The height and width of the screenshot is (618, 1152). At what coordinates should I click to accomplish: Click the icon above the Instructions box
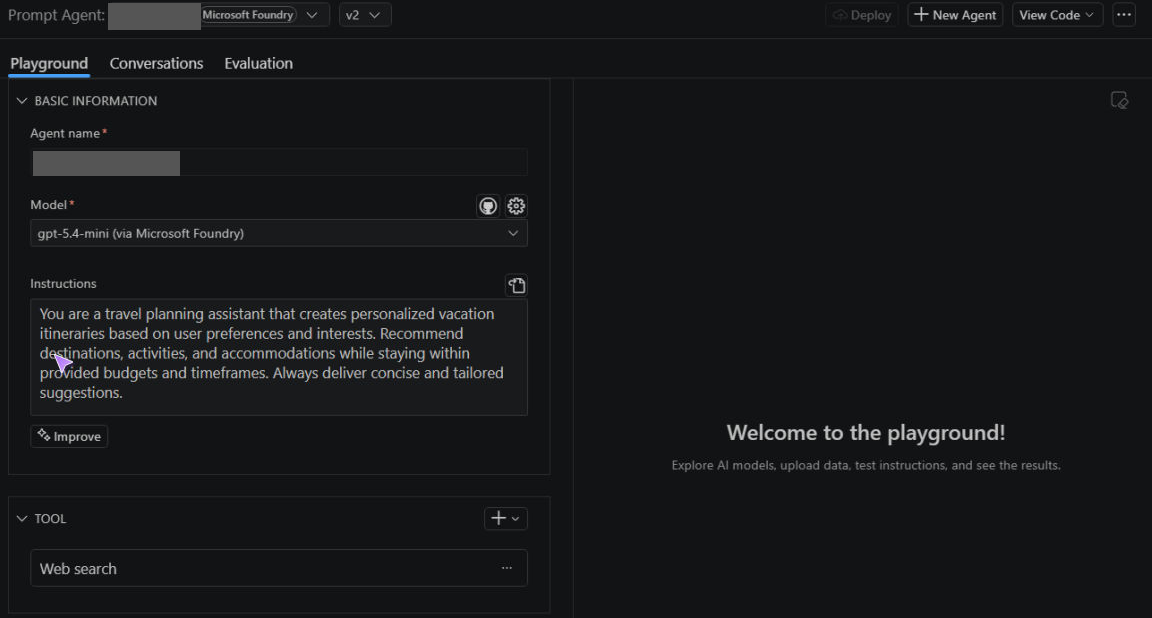516,285
